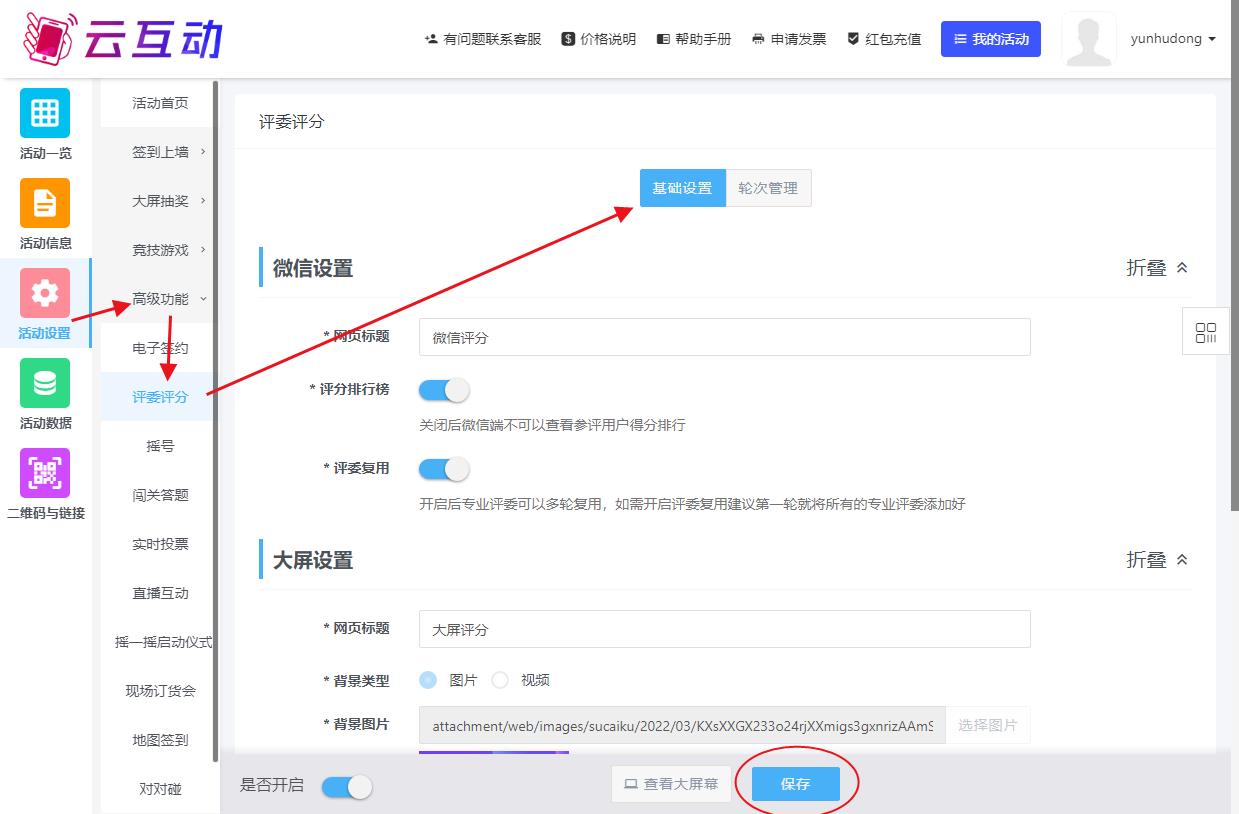Click the floating QR code icon at right edge
Image resolution: width=1239 pixels, height=814 pixels.
click(x=1206, y=334)
